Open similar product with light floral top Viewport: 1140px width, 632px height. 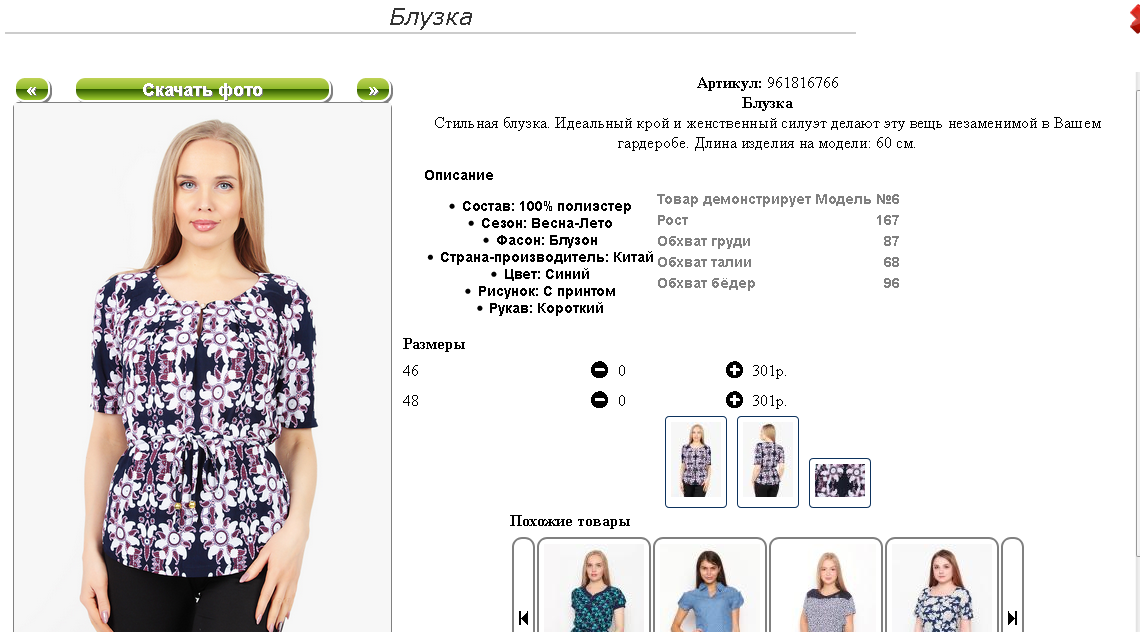click(826, 585)
